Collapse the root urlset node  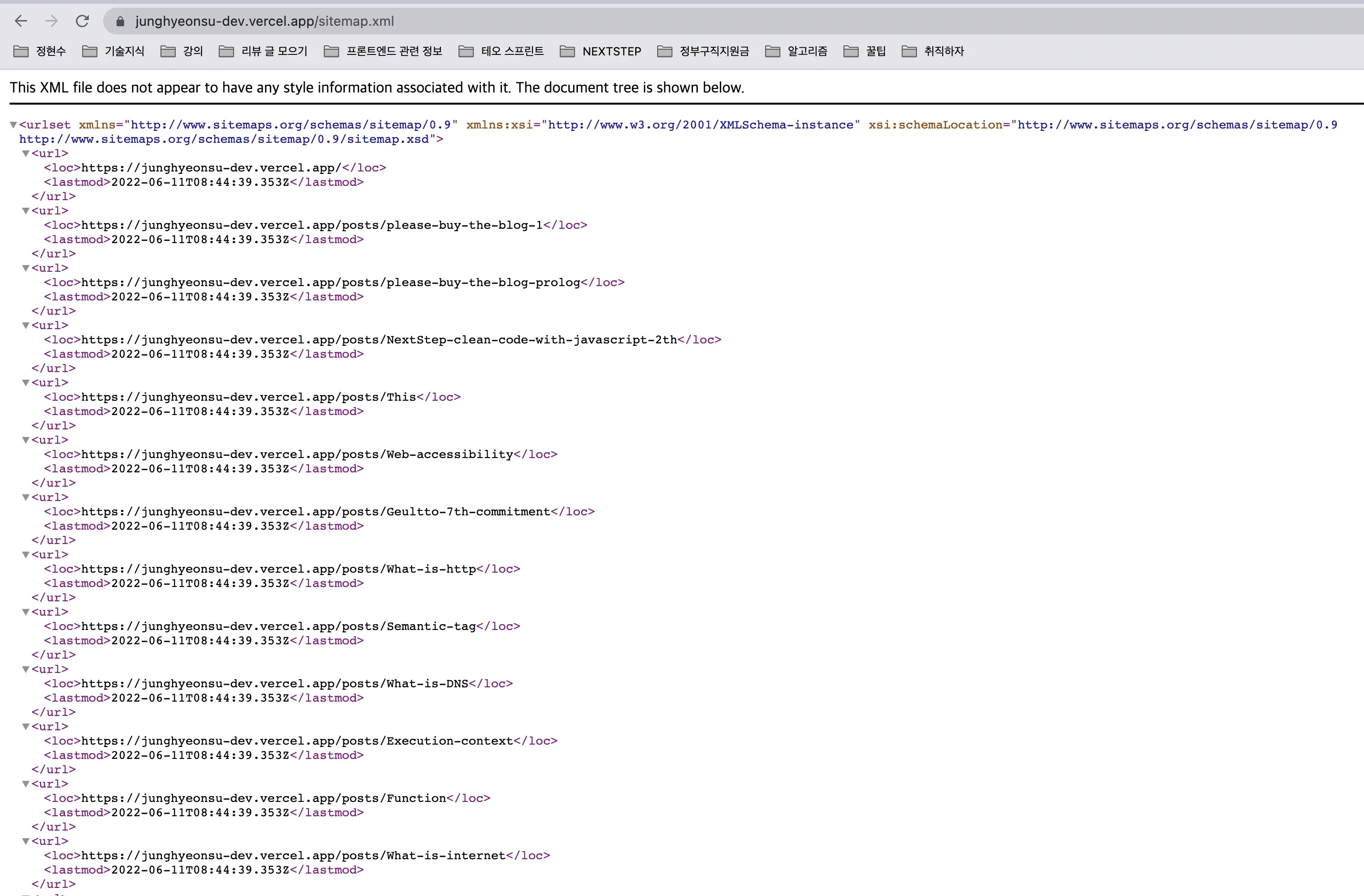12,124
